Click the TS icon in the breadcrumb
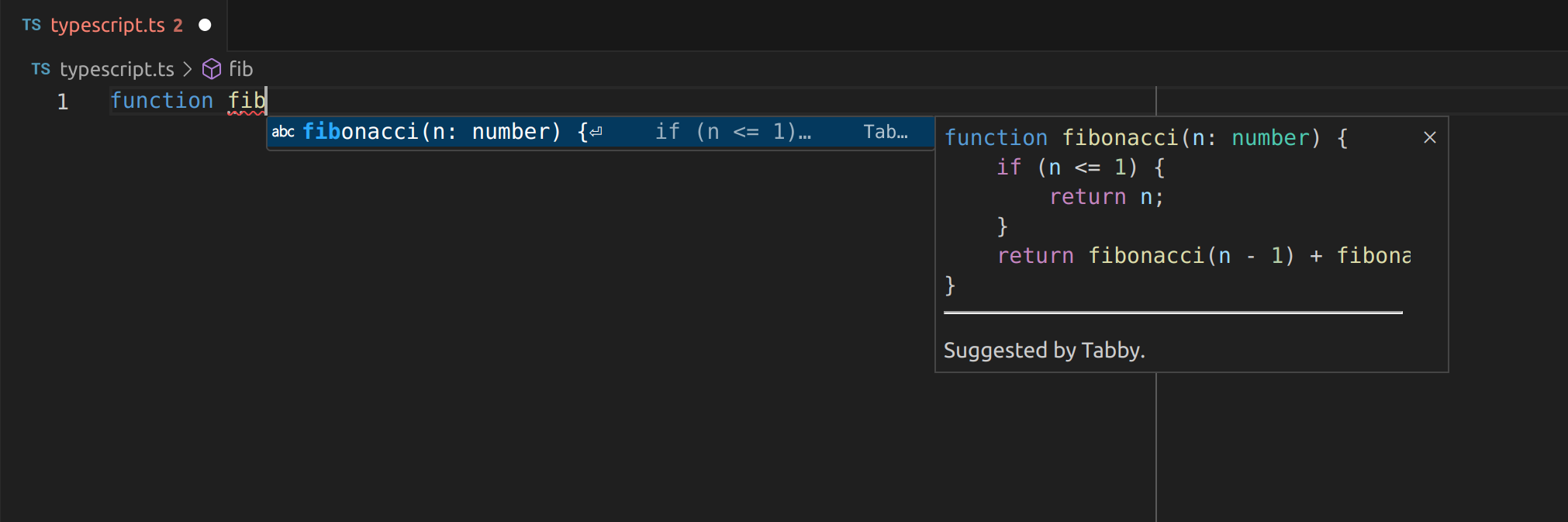The image size is (1568, 522). 40,69
